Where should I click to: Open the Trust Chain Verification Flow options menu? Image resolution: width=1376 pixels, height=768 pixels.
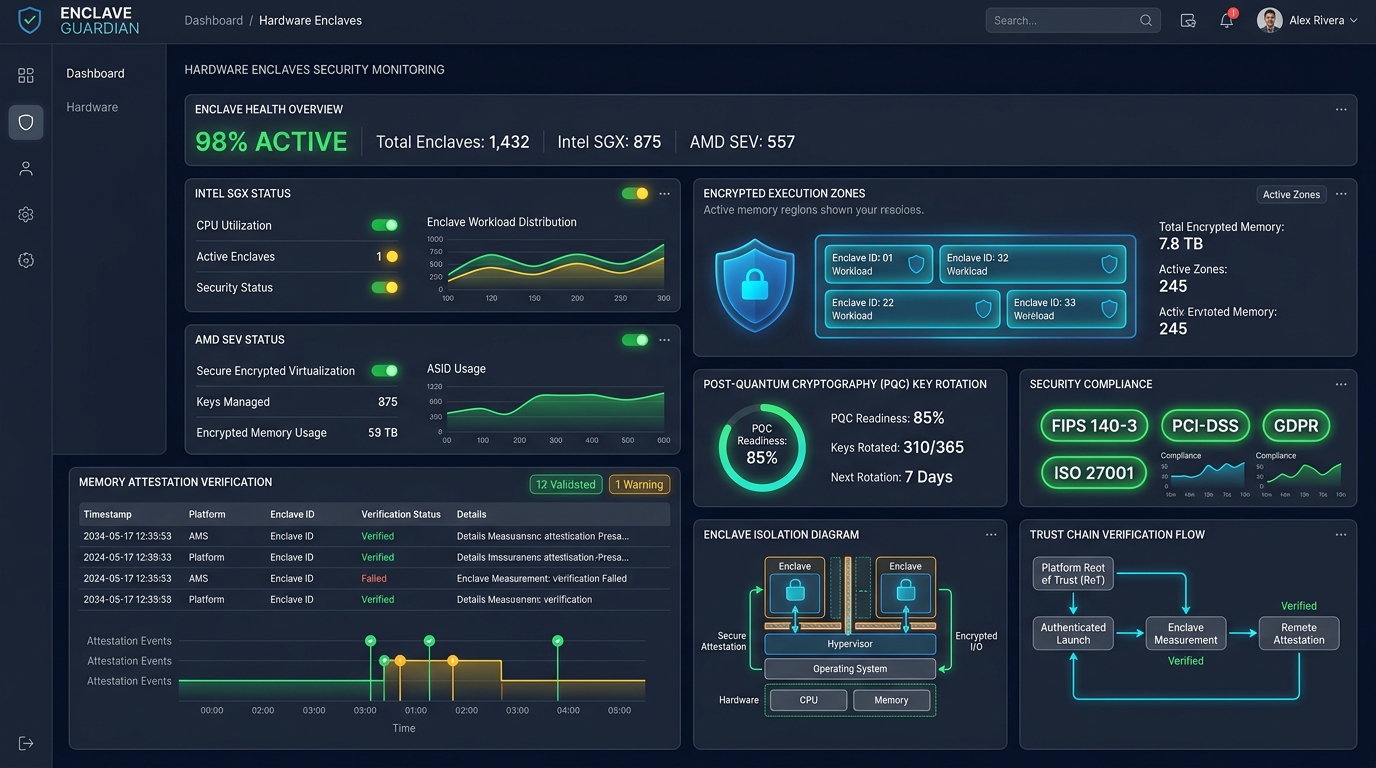(1341, 535)
